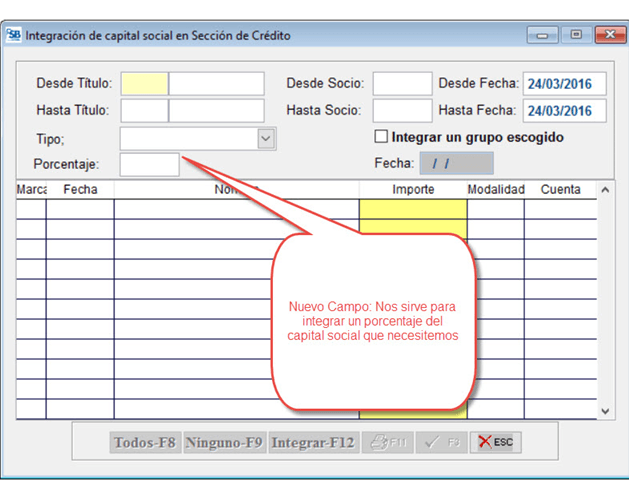The image size is (629, 499).
Task: Enable 'Integrar un grupo escogido' checkbox
Action: coord(381,137)
